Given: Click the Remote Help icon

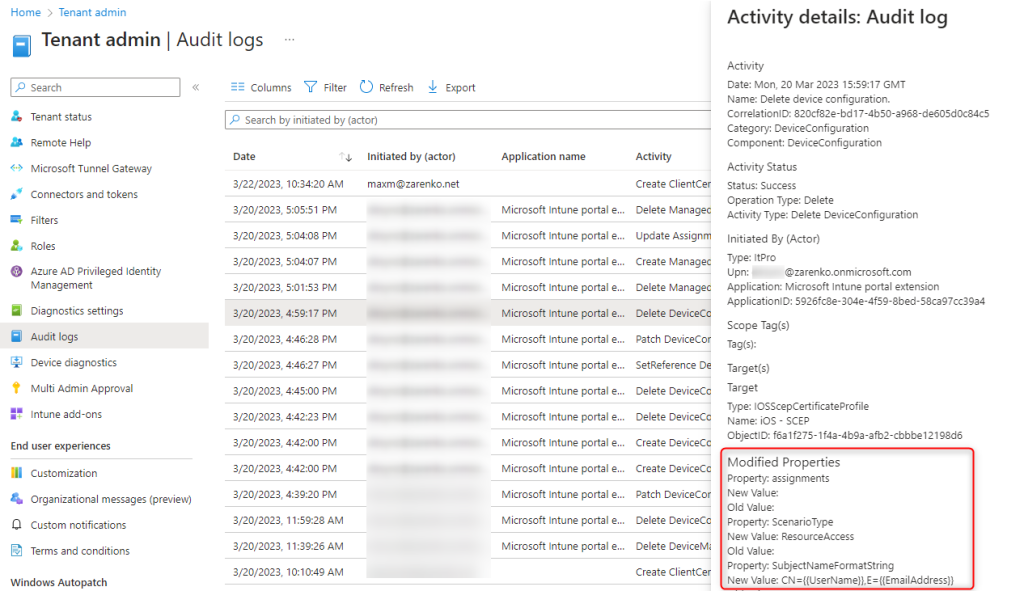Looking at the screenshot, I should pos(17,142).
